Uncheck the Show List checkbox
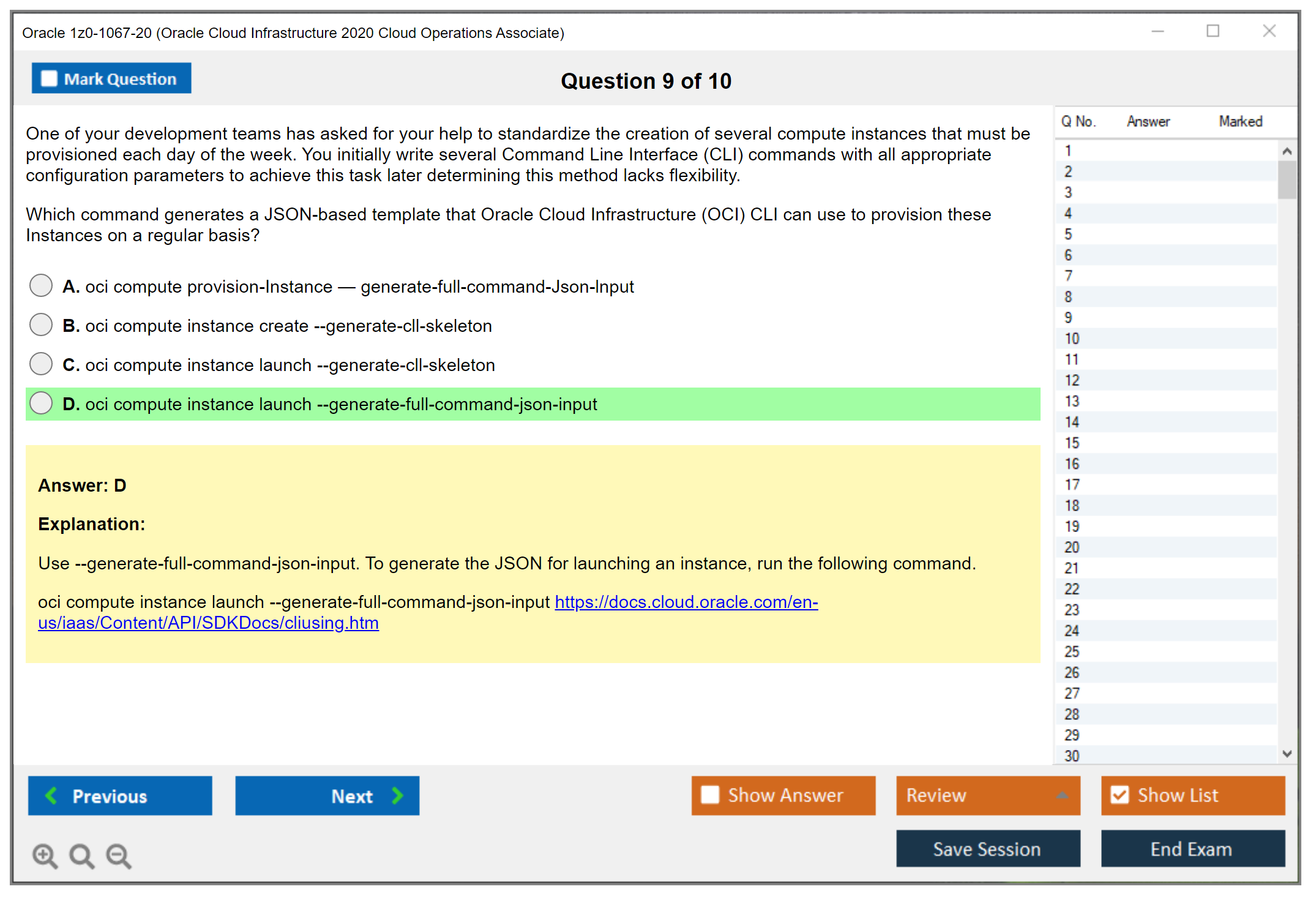The height and width of the screenshot is (900, 1316). 1120,795
